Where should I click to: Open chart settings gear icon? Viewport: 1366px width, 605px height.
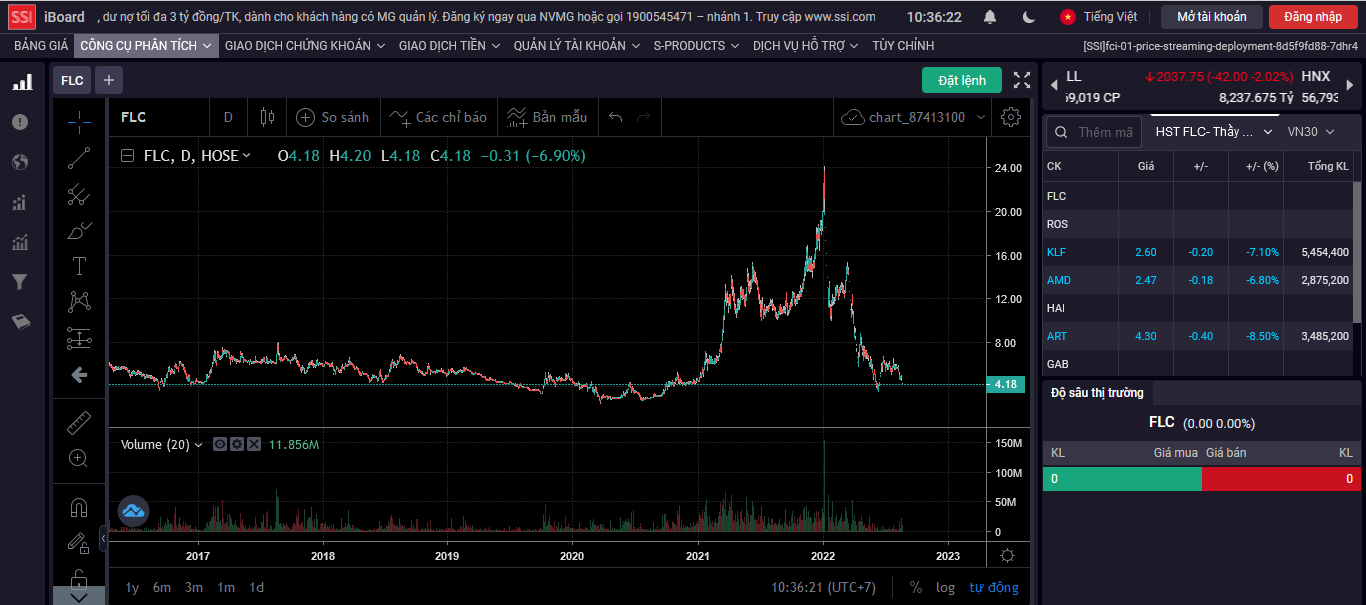pyautogui.click(x=1011, y=117)
